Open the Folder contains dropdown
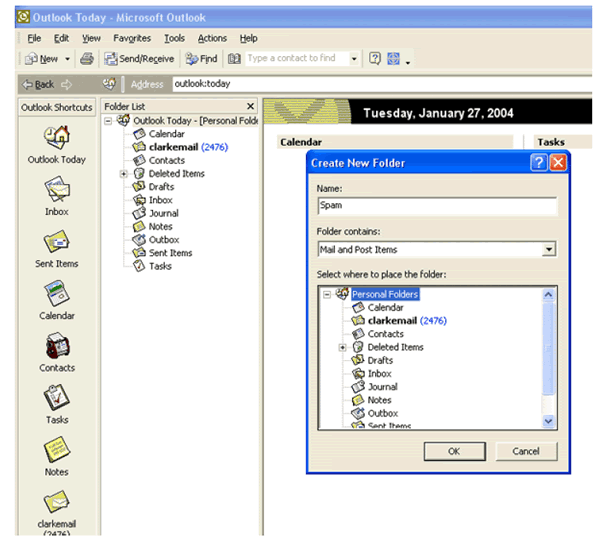The width and height of the screenshot is (600, 548). click(x=549, y=250)
